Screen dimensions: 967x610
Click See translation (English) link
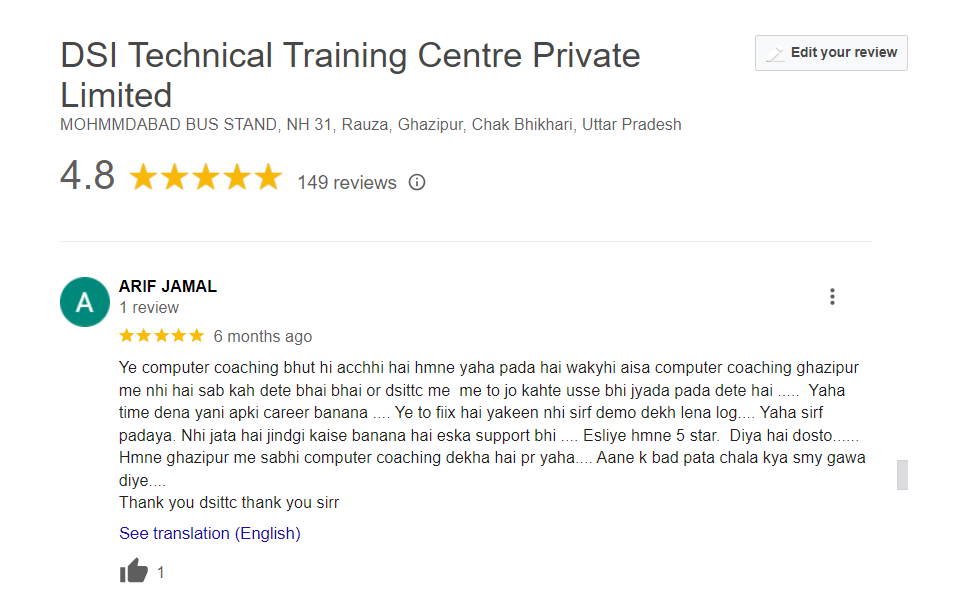pos(209,534)
